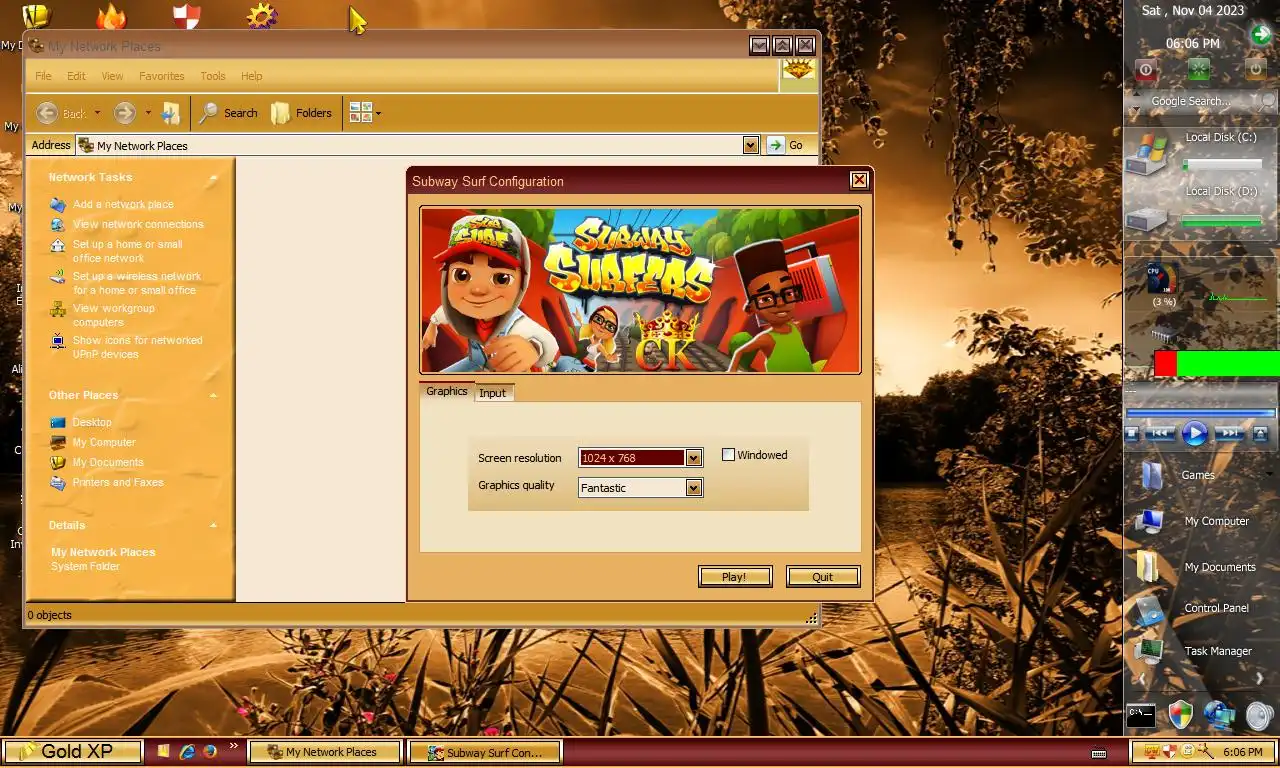
Task: Open the File menu
Action: click(x=43, y=76)
